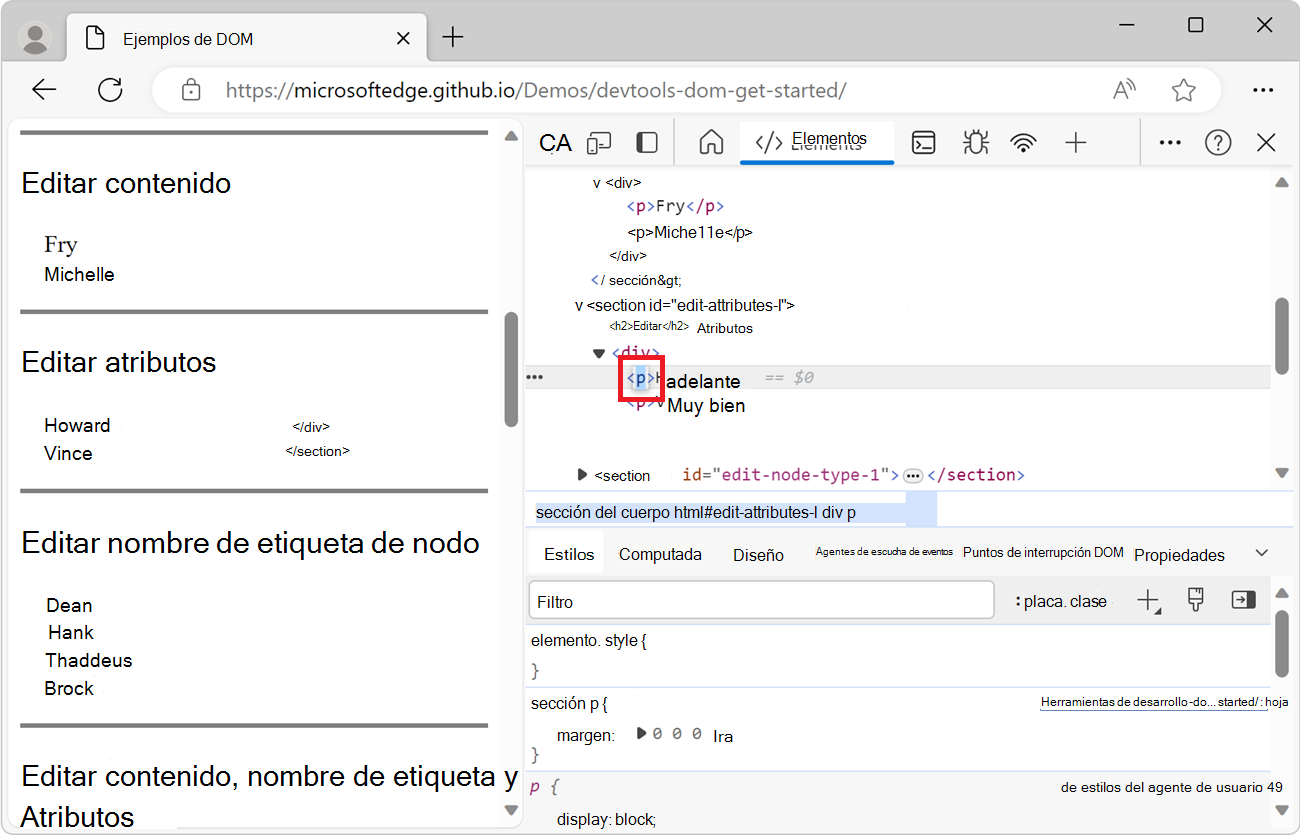Open the Console drawer icon
This screenshot has height=835, width=1300.
coord(923,142)
